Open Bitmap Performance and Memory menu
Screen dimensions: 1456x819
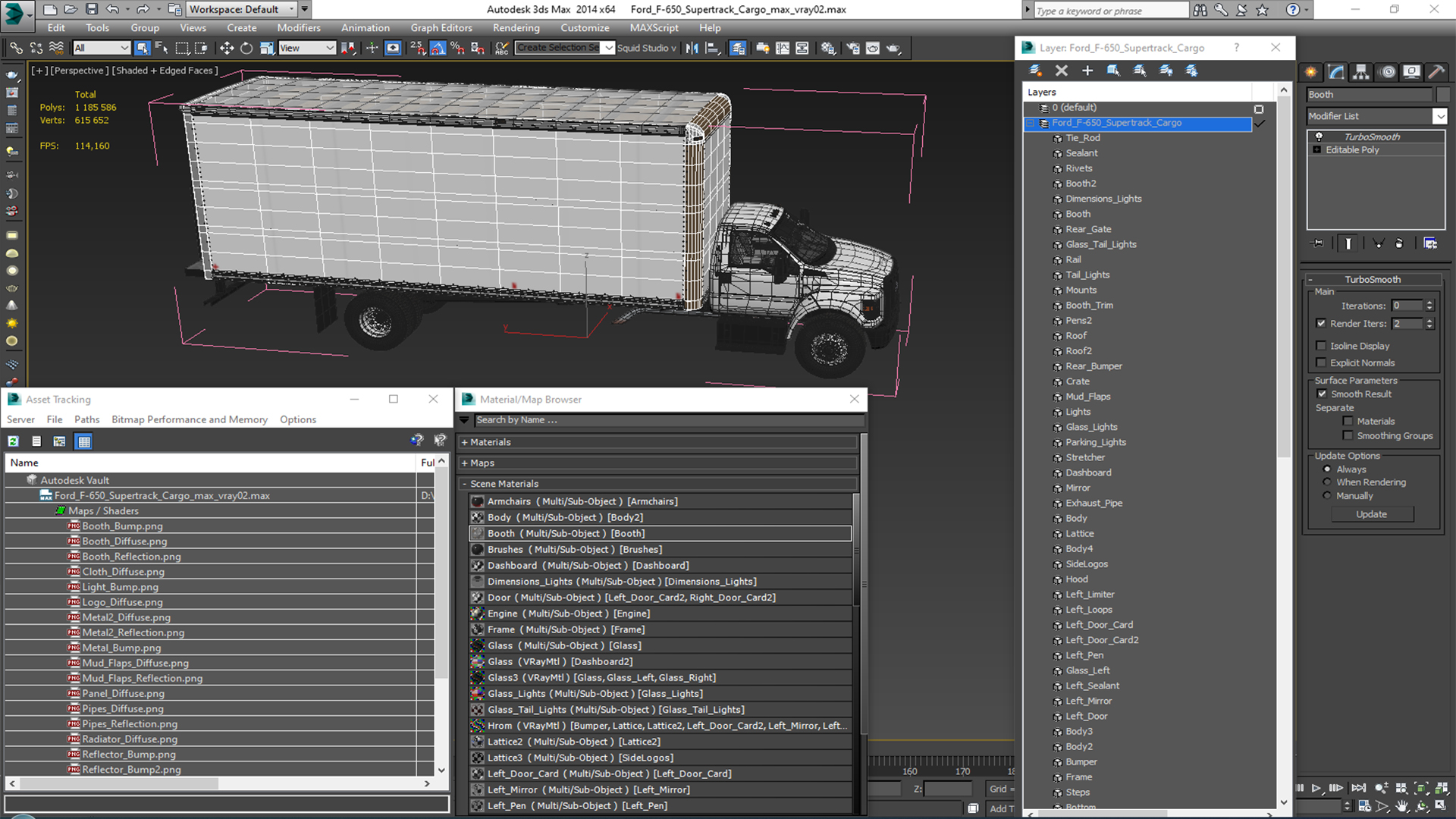190,419
